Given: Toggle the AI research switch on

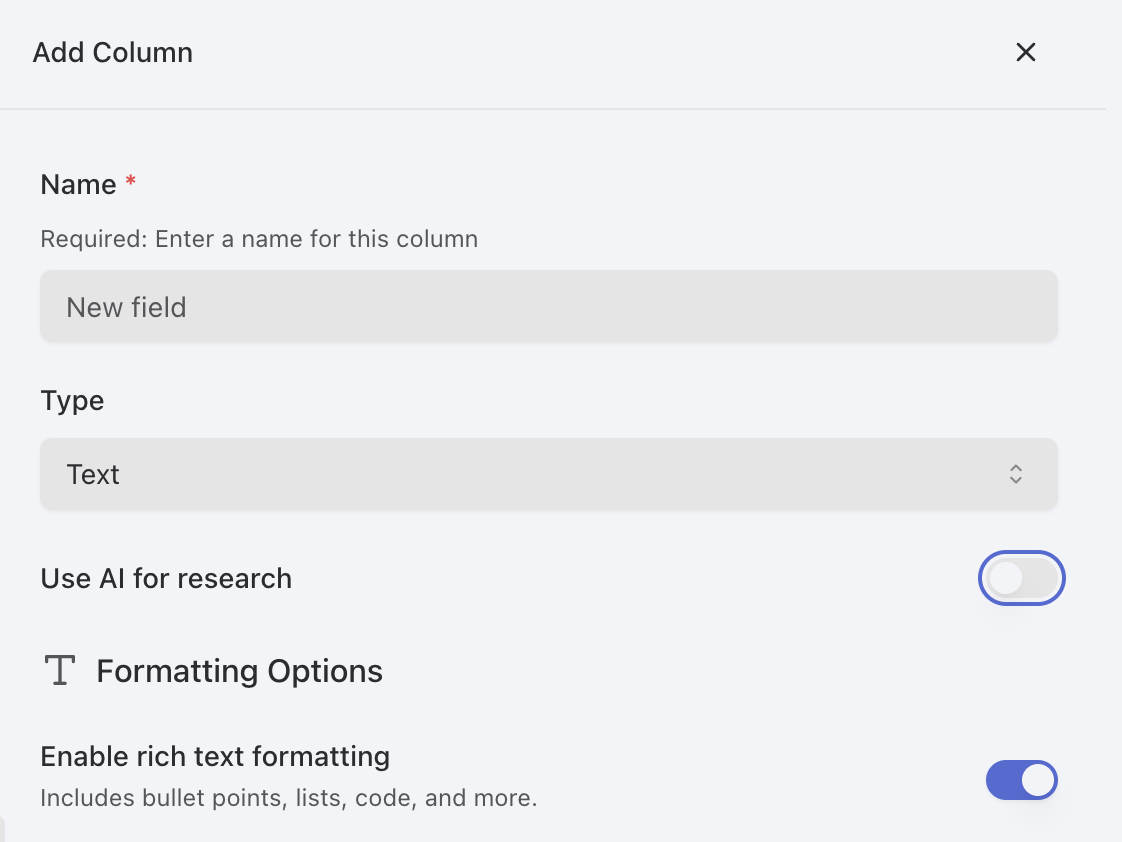Looking at the screenshot, I should click(x=1021, y=578).
